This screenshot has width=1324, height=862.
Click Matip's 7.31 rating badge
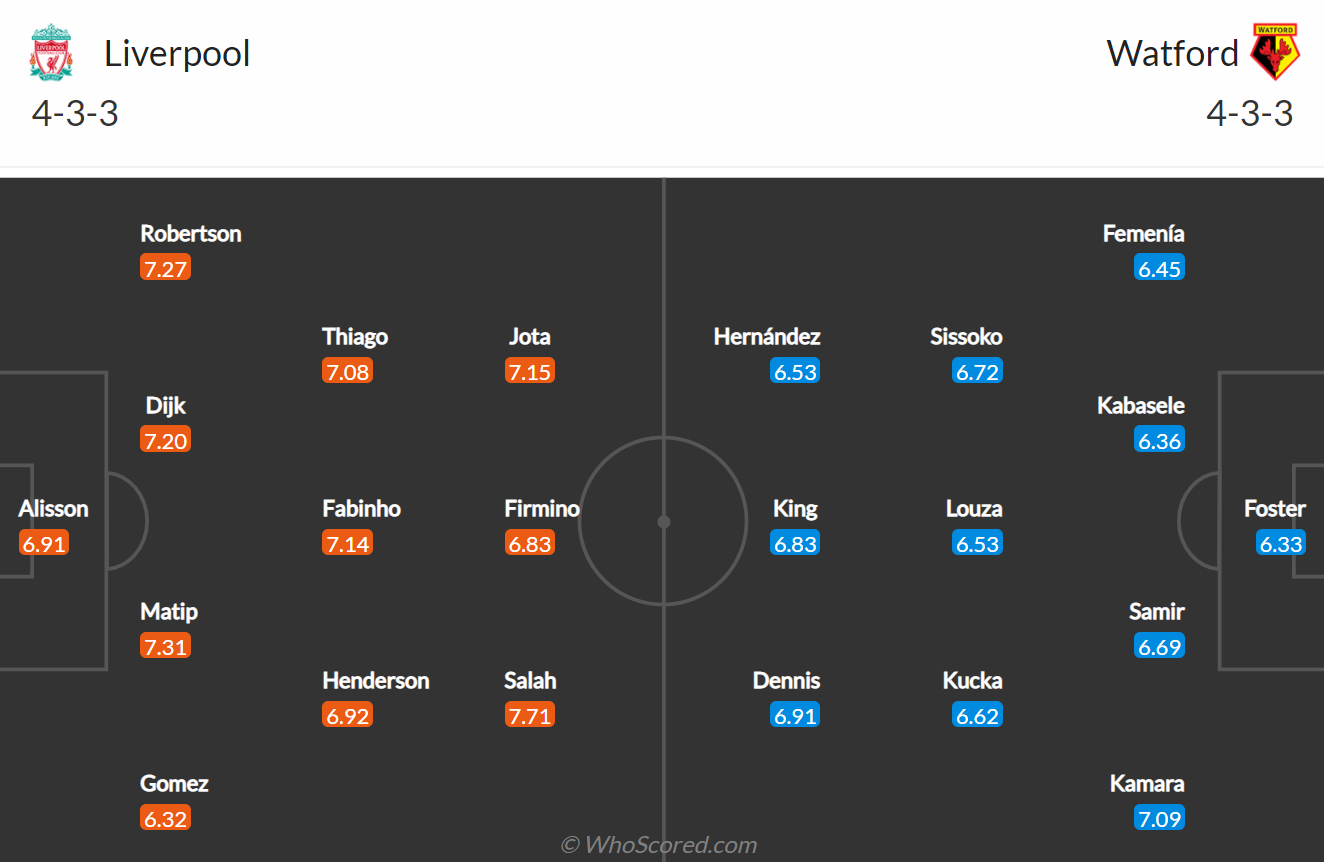pos(166,646)
